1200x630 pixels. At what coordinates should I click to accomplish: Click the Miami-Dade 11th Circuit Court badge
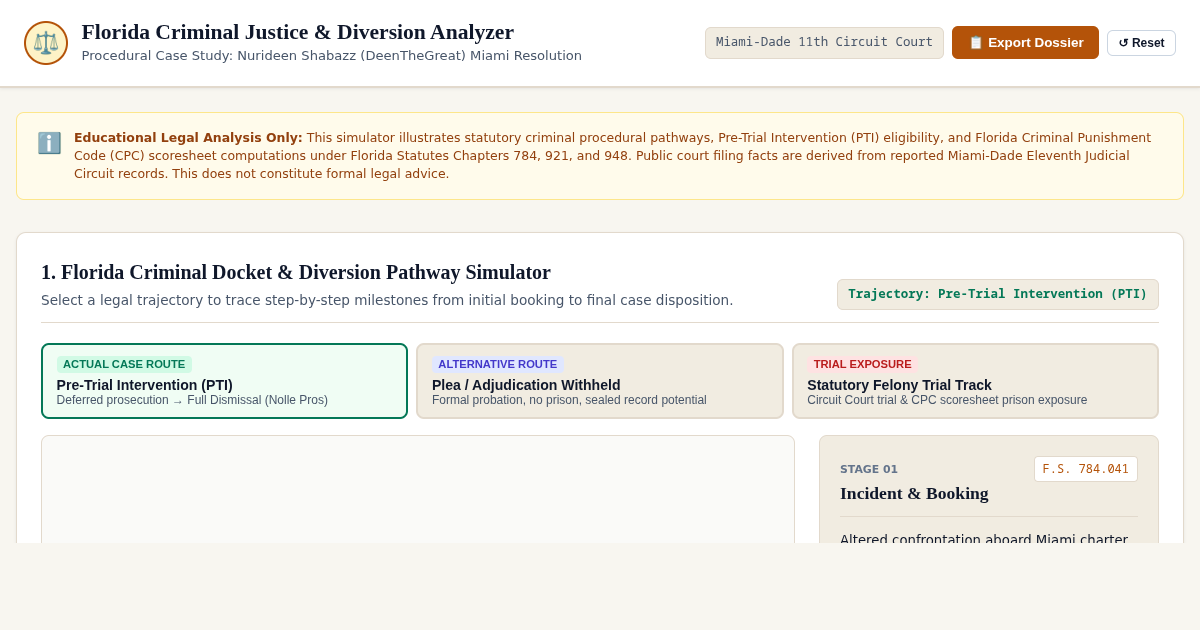click(x=824, y=43)
